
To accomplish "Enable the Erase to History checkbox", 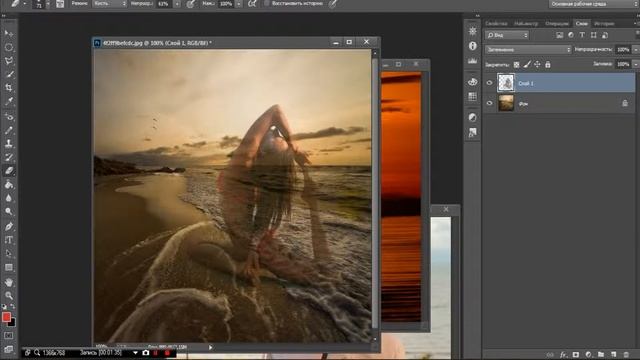I will (x=267, y=3).
